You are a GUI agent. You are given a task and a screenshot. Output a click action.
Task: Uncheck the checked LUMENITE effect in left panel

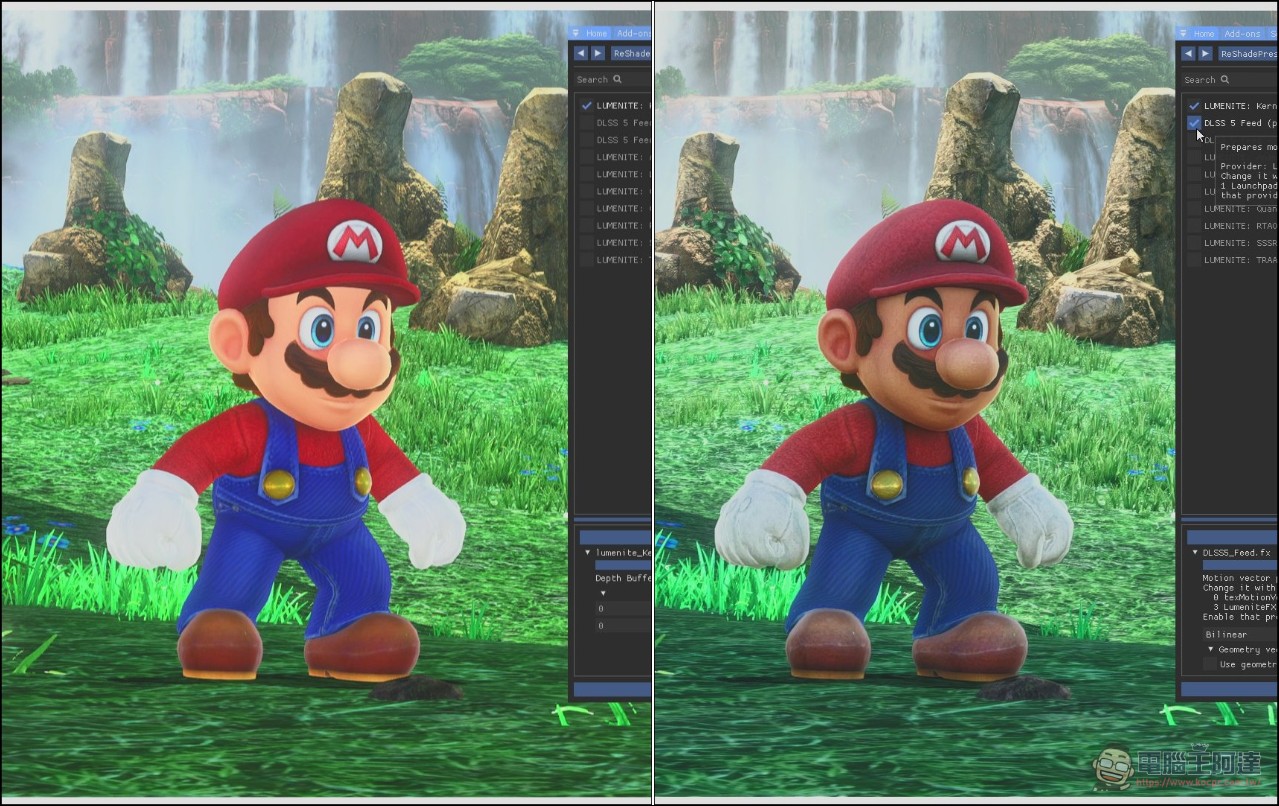[x=586, y=105]
